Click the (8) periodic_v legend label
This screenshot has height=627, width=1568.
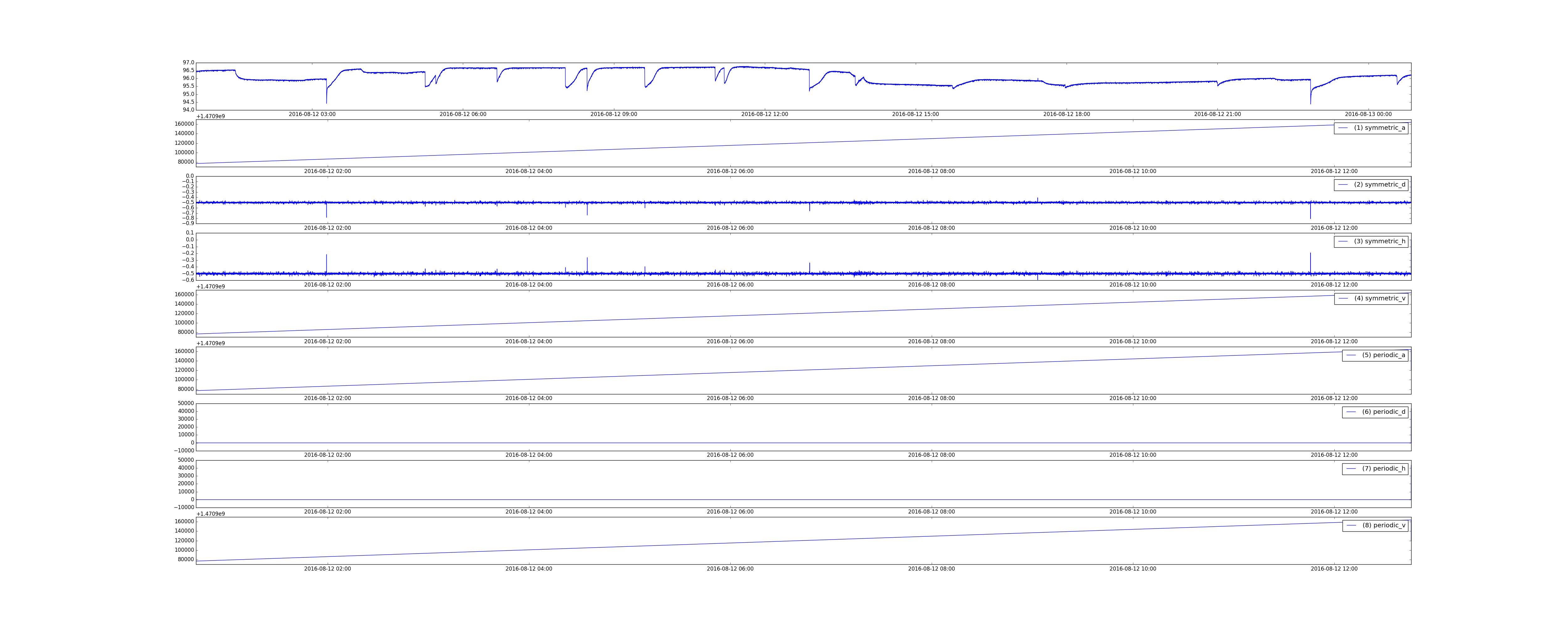click(x=1384, y=525)
